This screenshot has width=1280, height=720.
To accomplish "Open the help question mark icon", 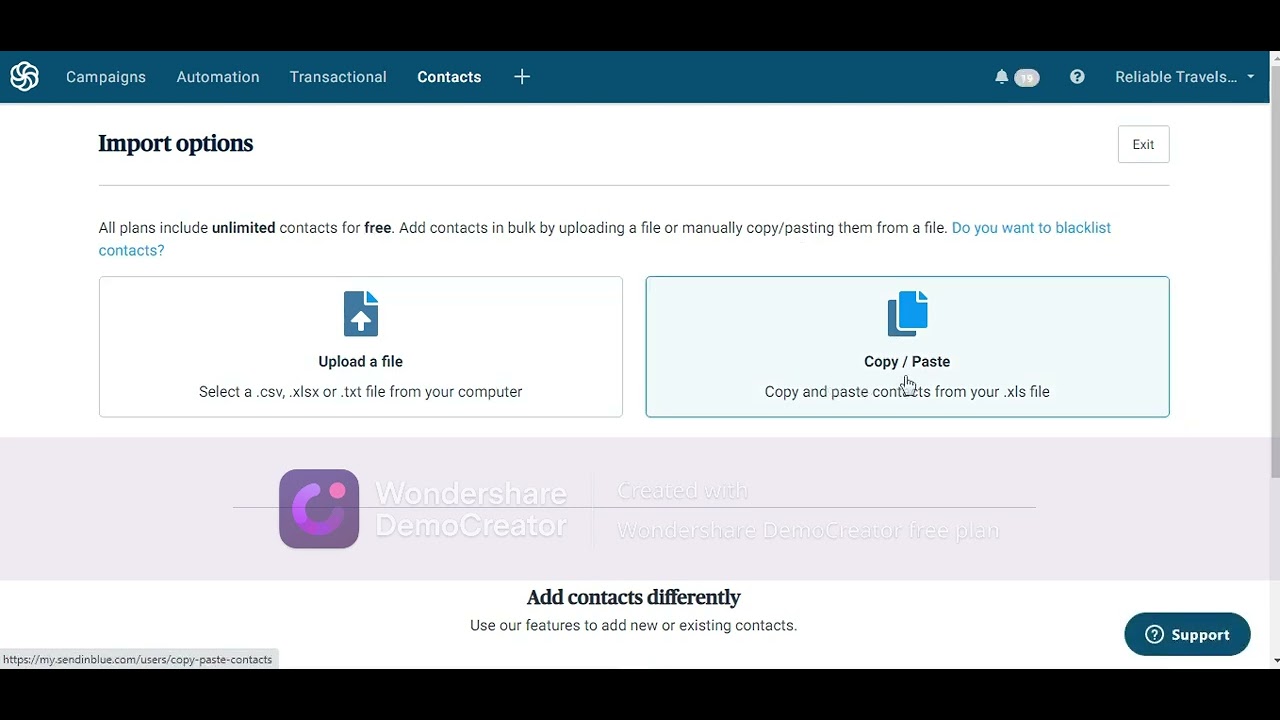I will 1077,77.
